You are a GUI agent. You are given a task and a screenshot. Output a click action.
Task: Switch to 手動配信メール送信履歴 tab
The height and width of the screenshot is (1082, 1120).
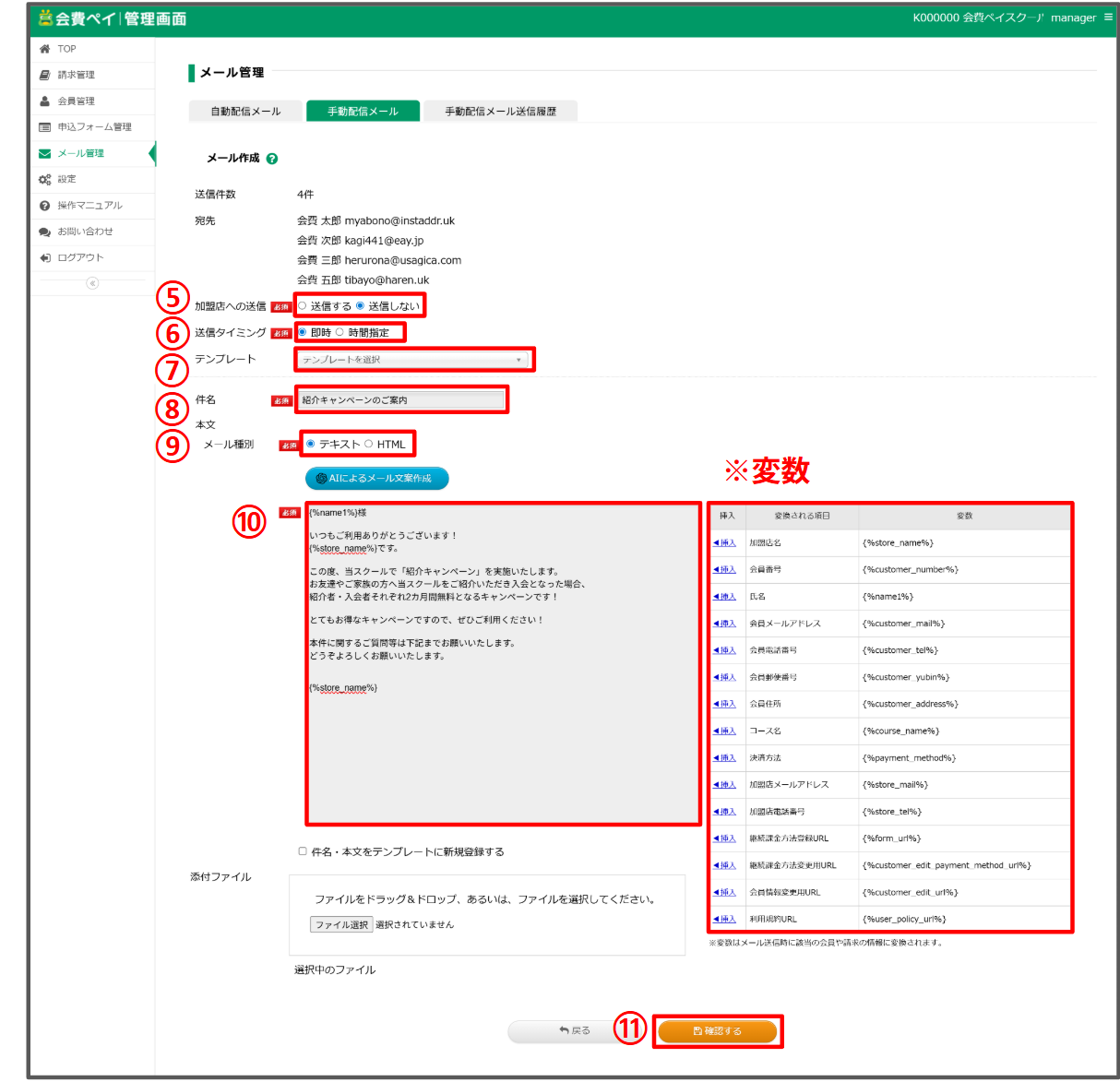(501, 111)
